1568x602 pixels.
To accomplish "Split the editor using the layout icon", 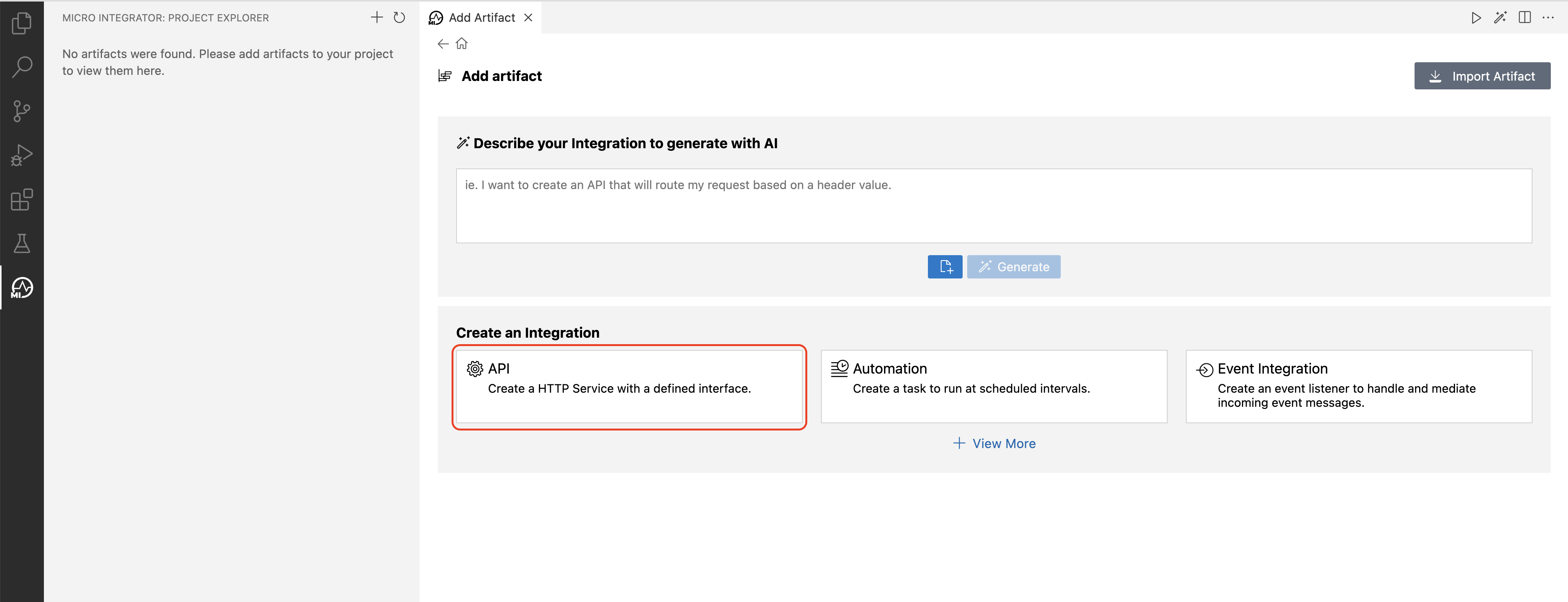I will tap(1525, 18).
